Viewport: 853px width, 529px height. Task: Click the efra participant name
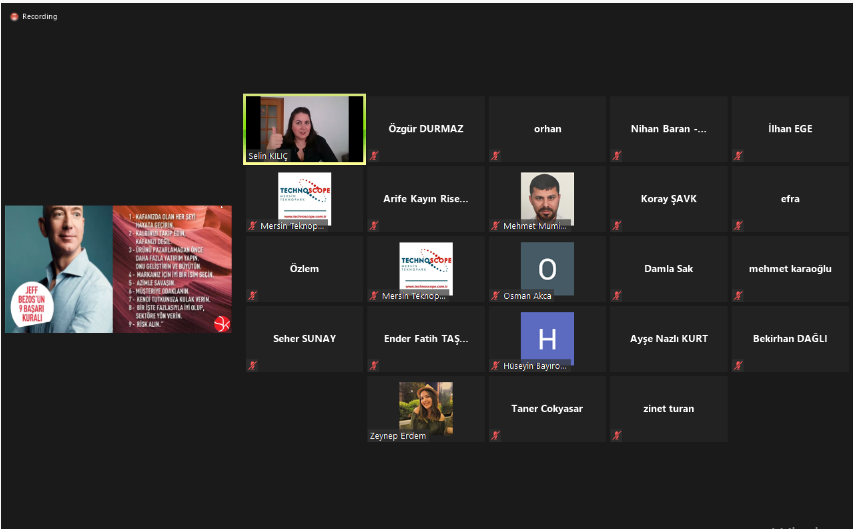coord(790,199)
